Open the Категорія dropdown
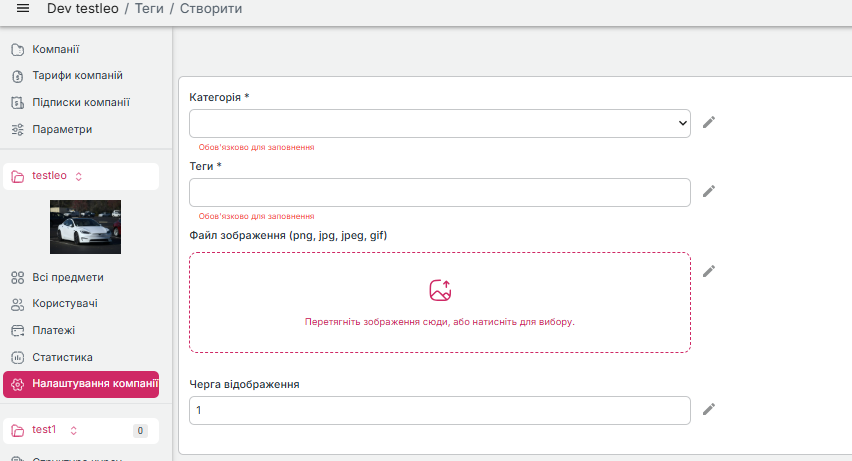Viewport: 852px width, 461px height. pyautogui.click(x=439, y=123)
